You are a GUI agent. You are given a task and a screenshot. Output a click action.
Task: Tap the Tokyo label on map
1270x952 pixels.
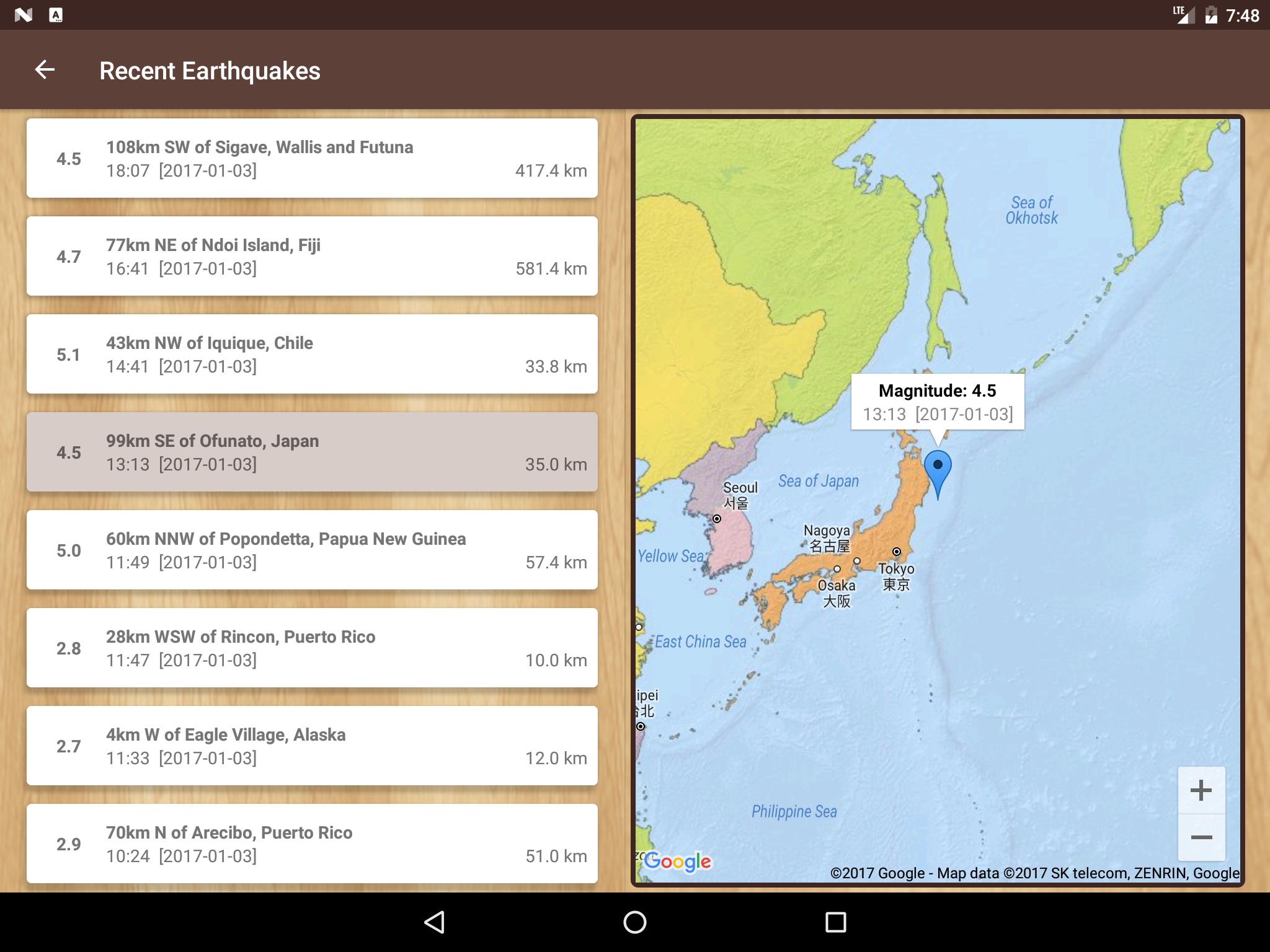896,576
